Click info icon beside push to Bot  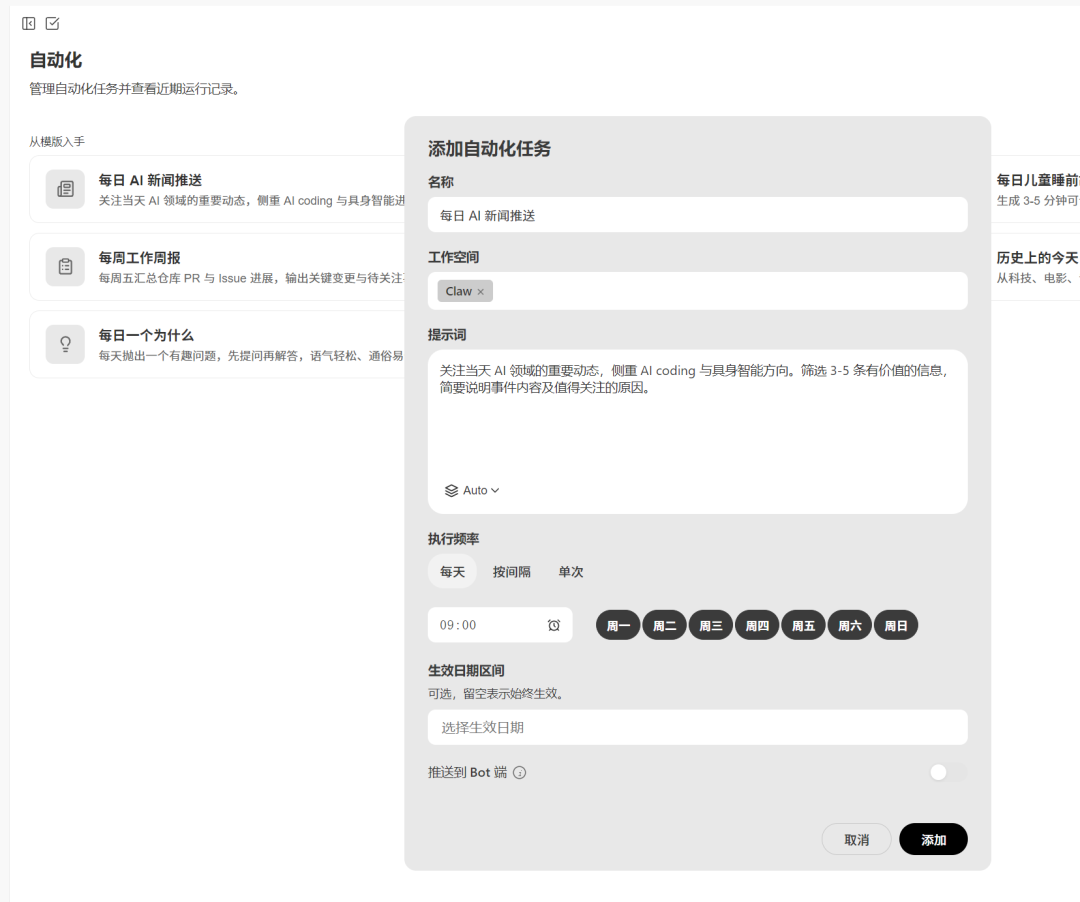click(x=520, y=773)
